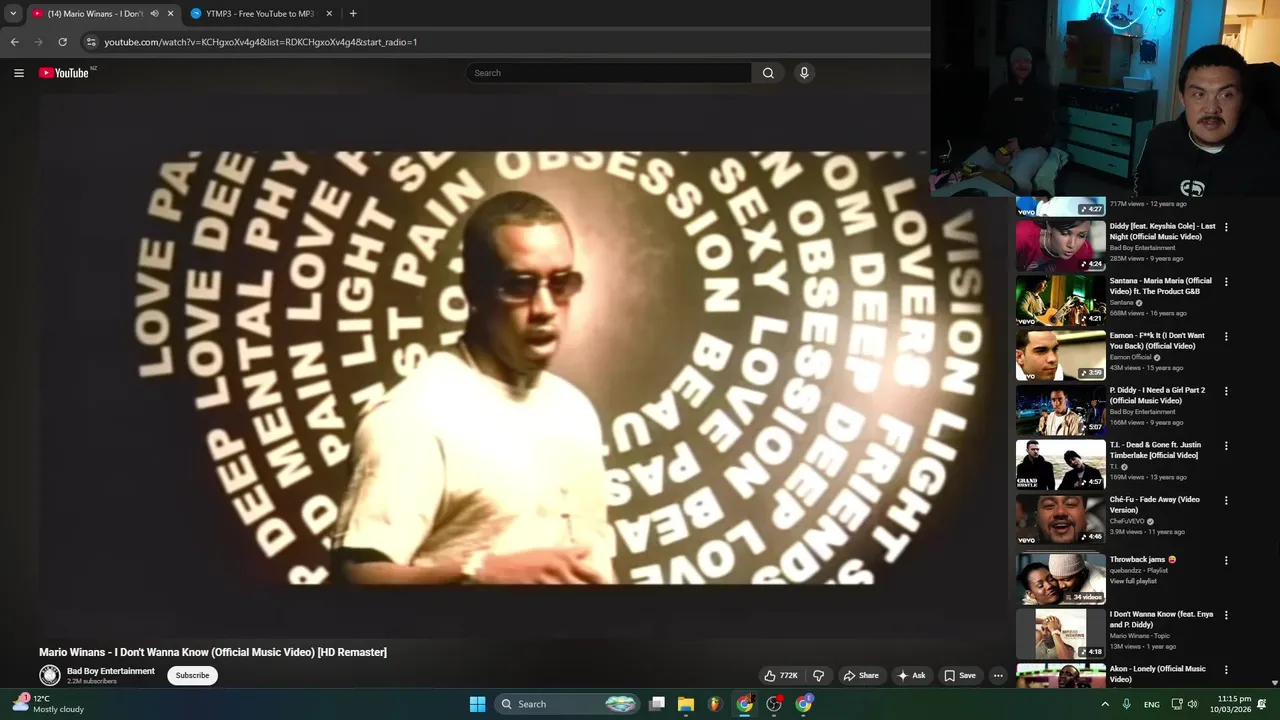The width and height of the screenshot is (1280, 720).
Task: Open options for I Need a Girl Part 2
Action: coord(1226,391)
